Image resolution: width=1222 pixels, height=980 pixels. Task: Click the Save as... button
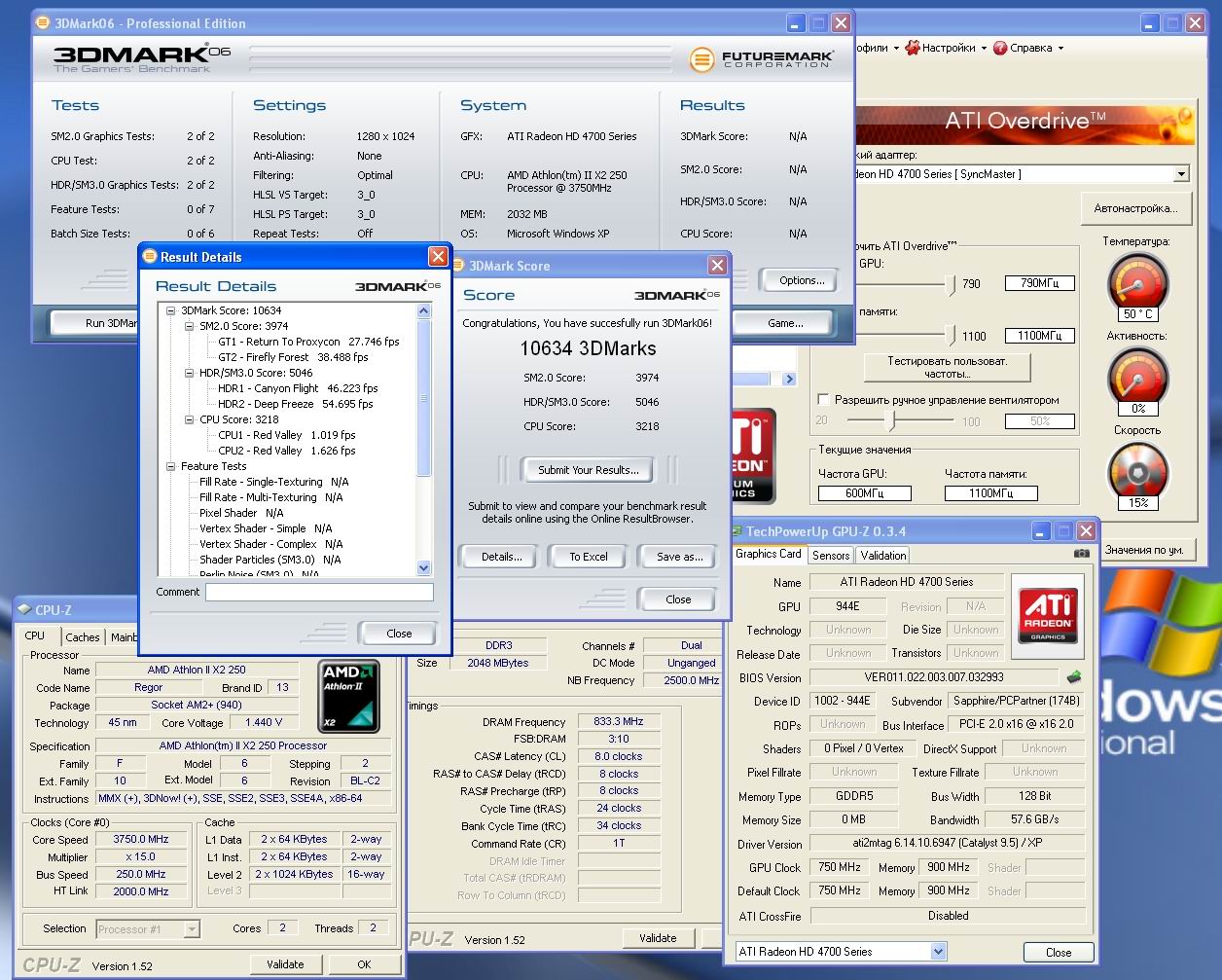679,557
